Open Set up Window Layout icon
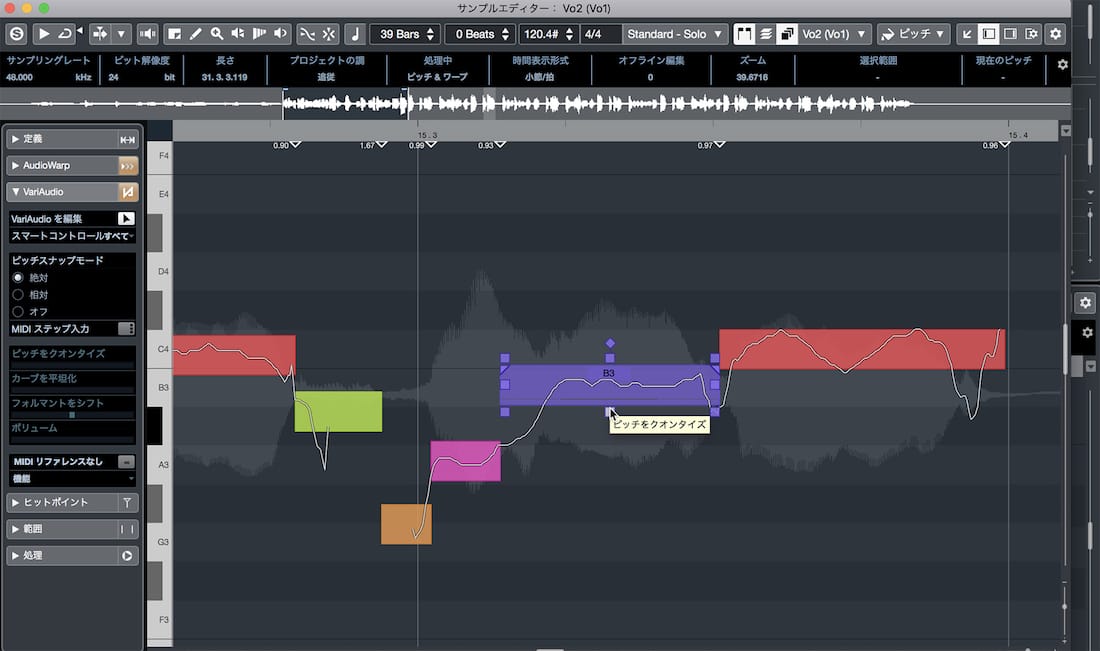 (1031, 34)
